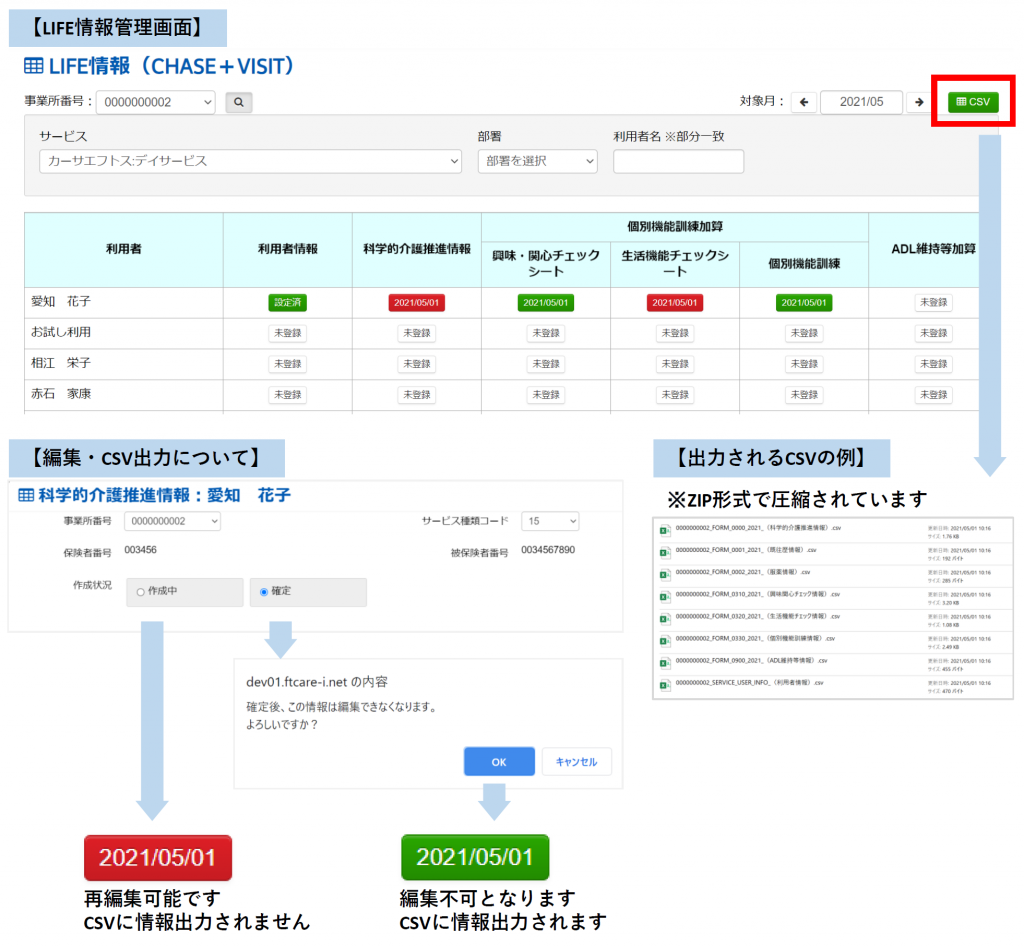Click 設定済 button for 愛知 花子
The image size is (1024, 947).
(x=288, y=302)
